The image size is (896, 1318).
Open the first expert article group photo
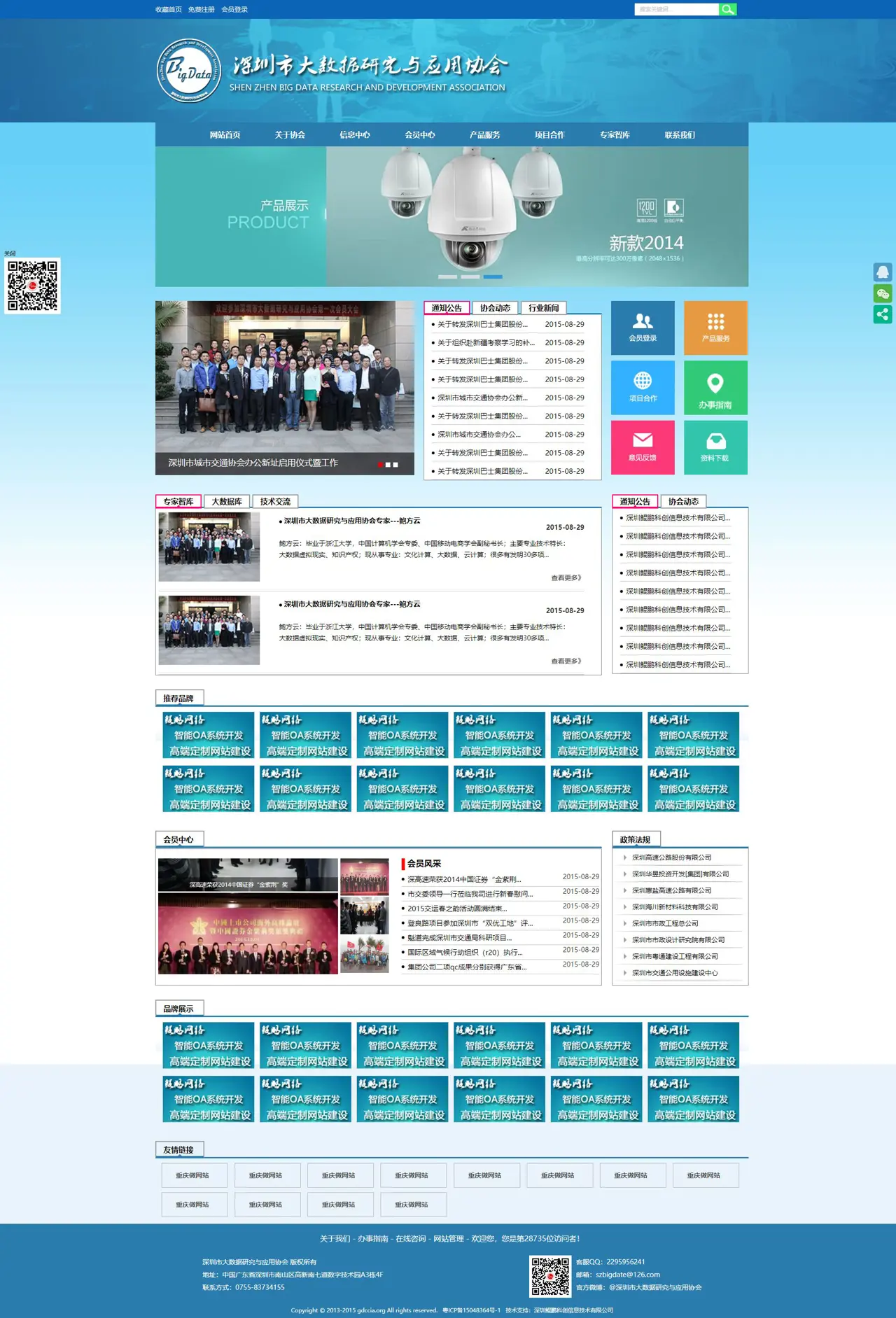pos(209,547)
